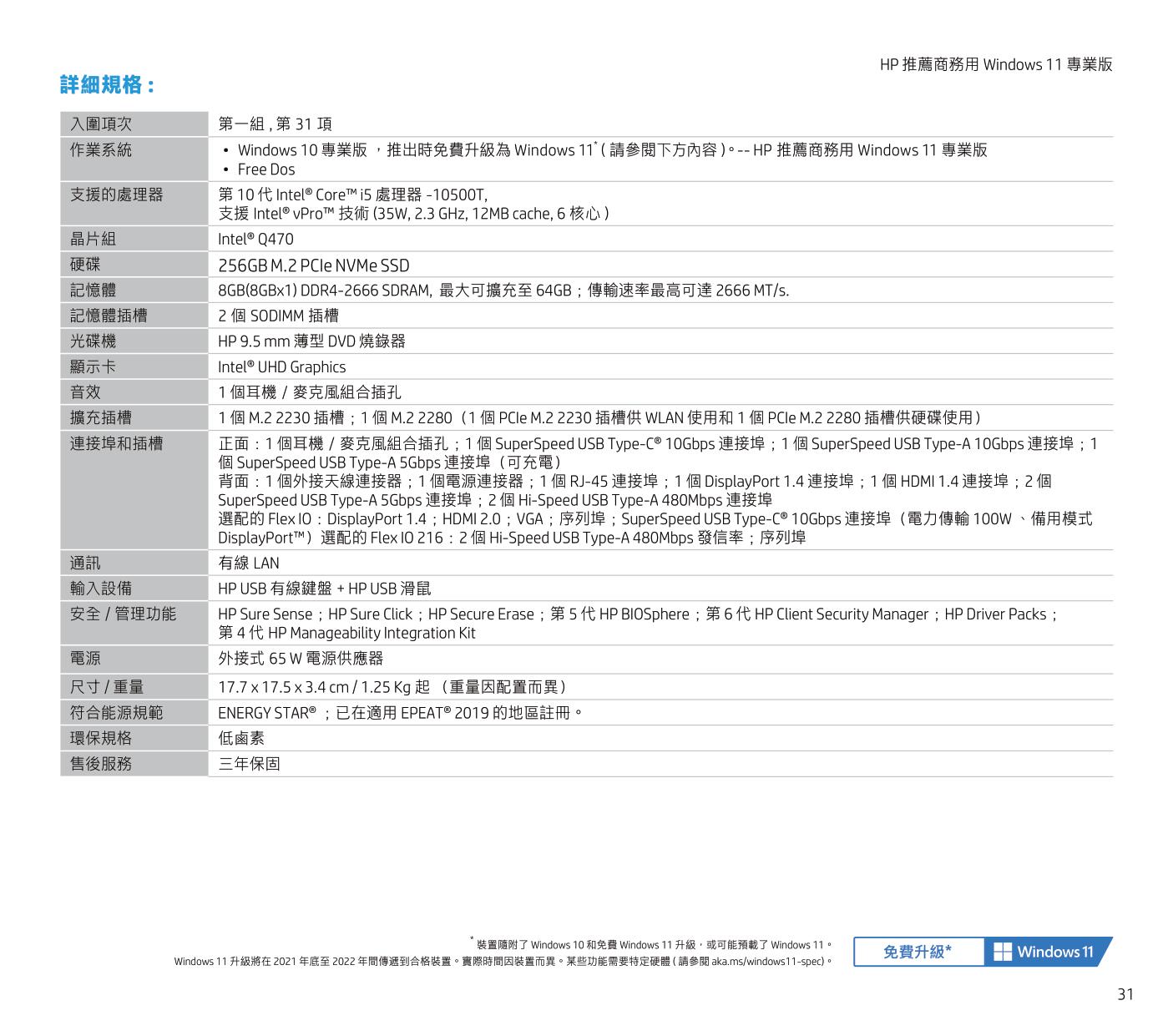Select the 硬碟 row label
Screen dimensions: 1173x1036
click(85, 265)
